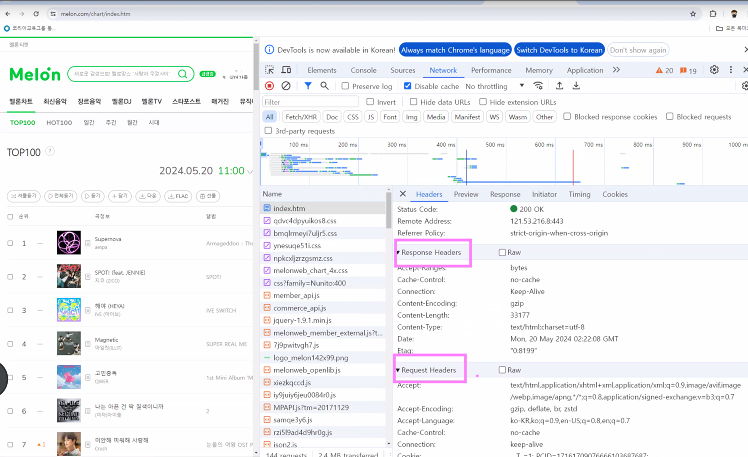
Task: Check Raw for Response Headers
Action: click(502, 252)
